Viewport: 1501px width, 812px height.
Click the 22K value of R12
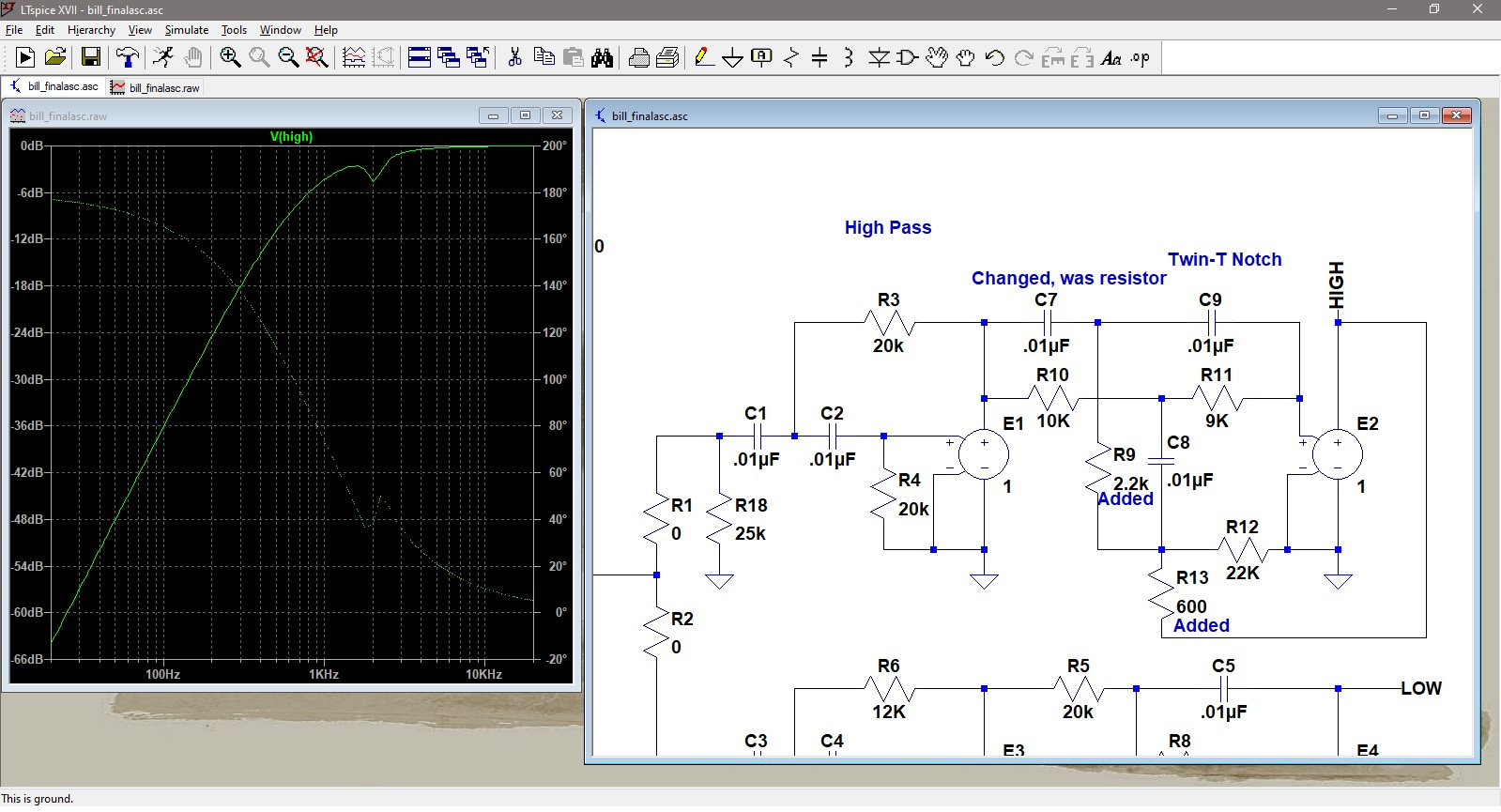(x=1242, y=573)
